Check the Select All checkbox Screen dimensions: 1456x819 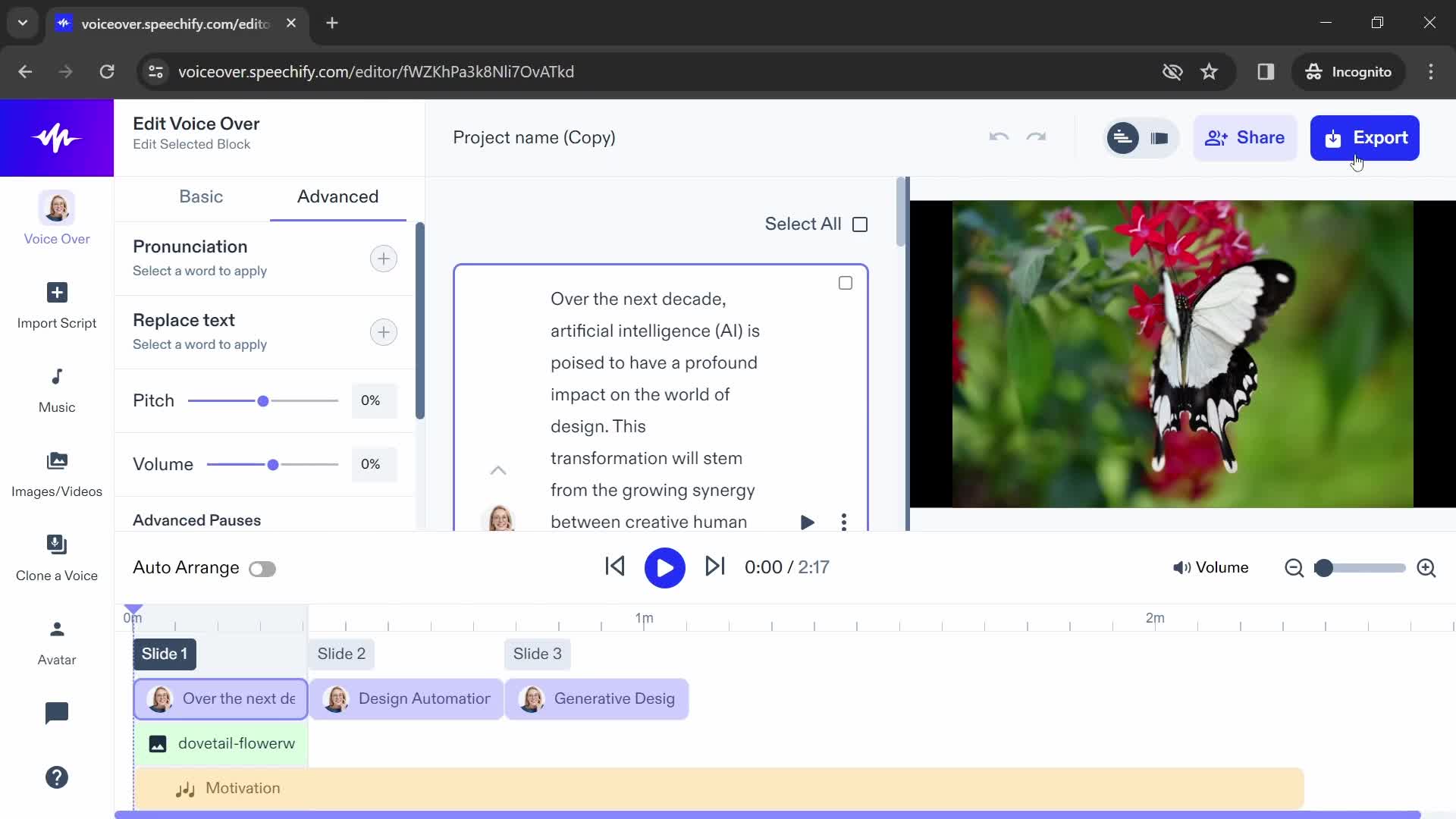point(861,224)
